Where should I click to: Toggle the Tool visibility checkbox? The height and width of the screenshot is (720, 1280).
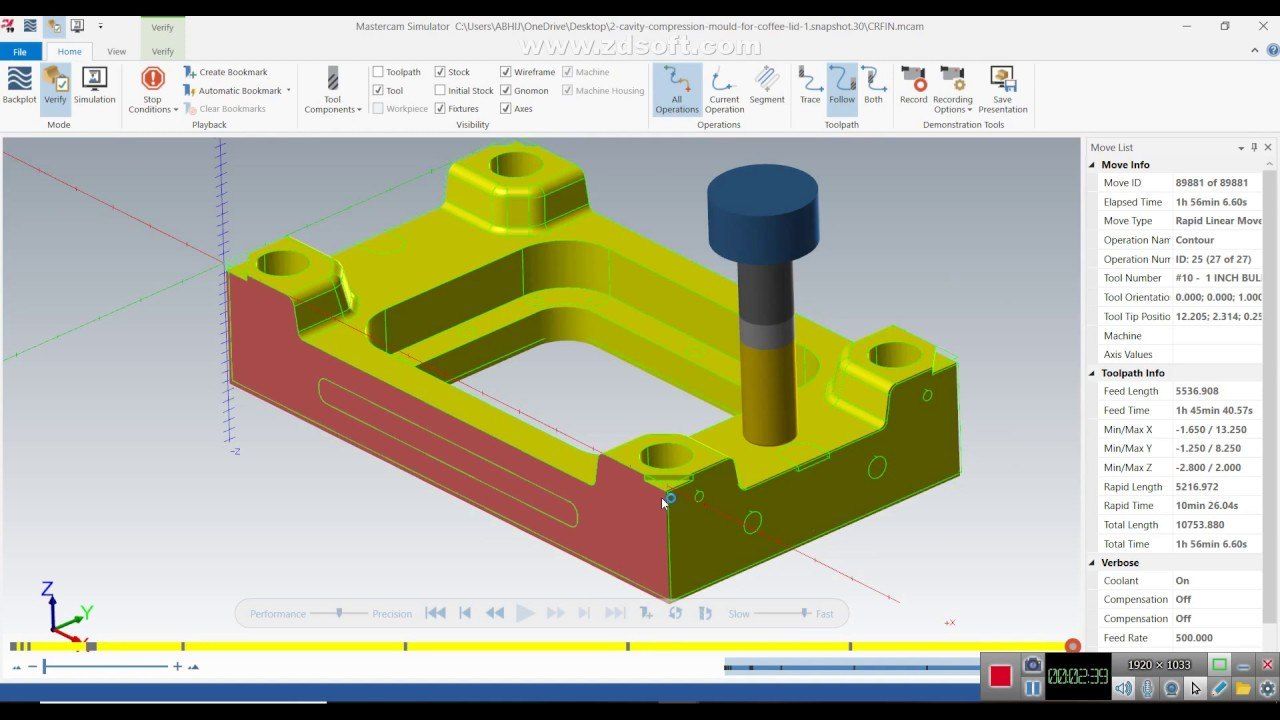(x=378, y=90)
